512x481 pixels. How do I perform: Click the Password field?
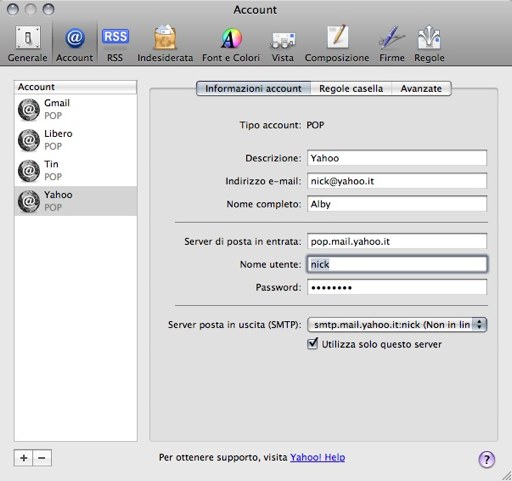(397, 287)
